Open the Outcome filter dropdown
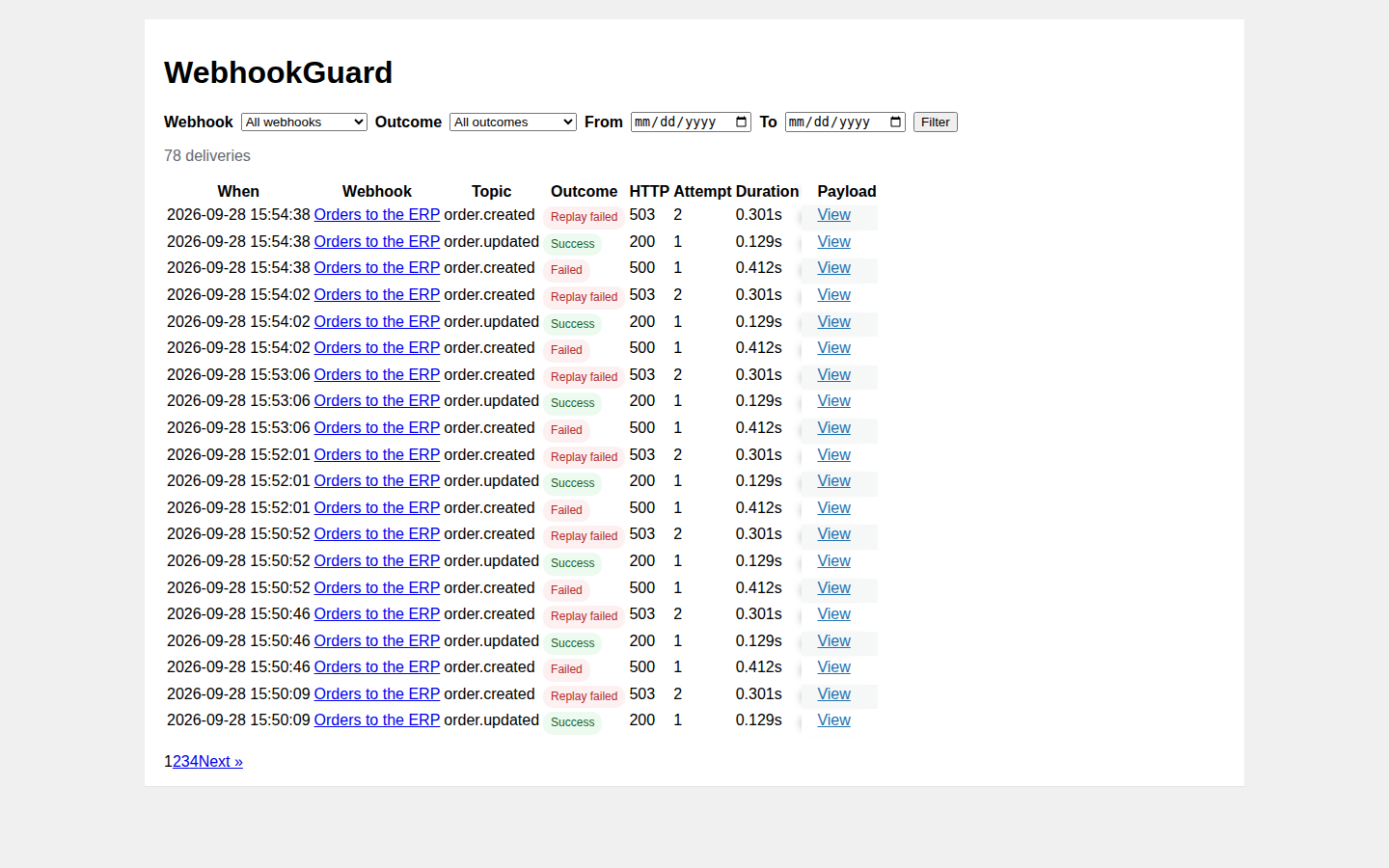This screenshot has height=868, width=1389. 513,122
